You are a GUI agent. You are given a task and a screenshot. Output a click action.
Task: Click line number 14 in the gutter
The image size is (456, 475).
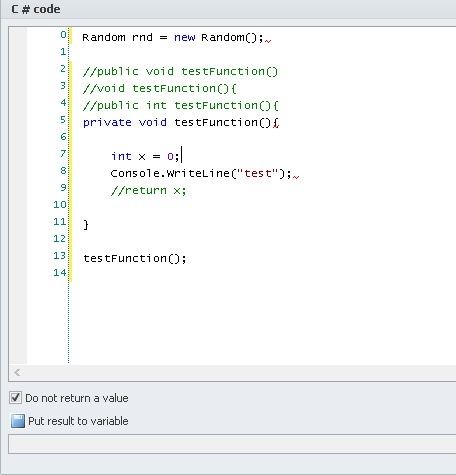click(x=60, y=273)
